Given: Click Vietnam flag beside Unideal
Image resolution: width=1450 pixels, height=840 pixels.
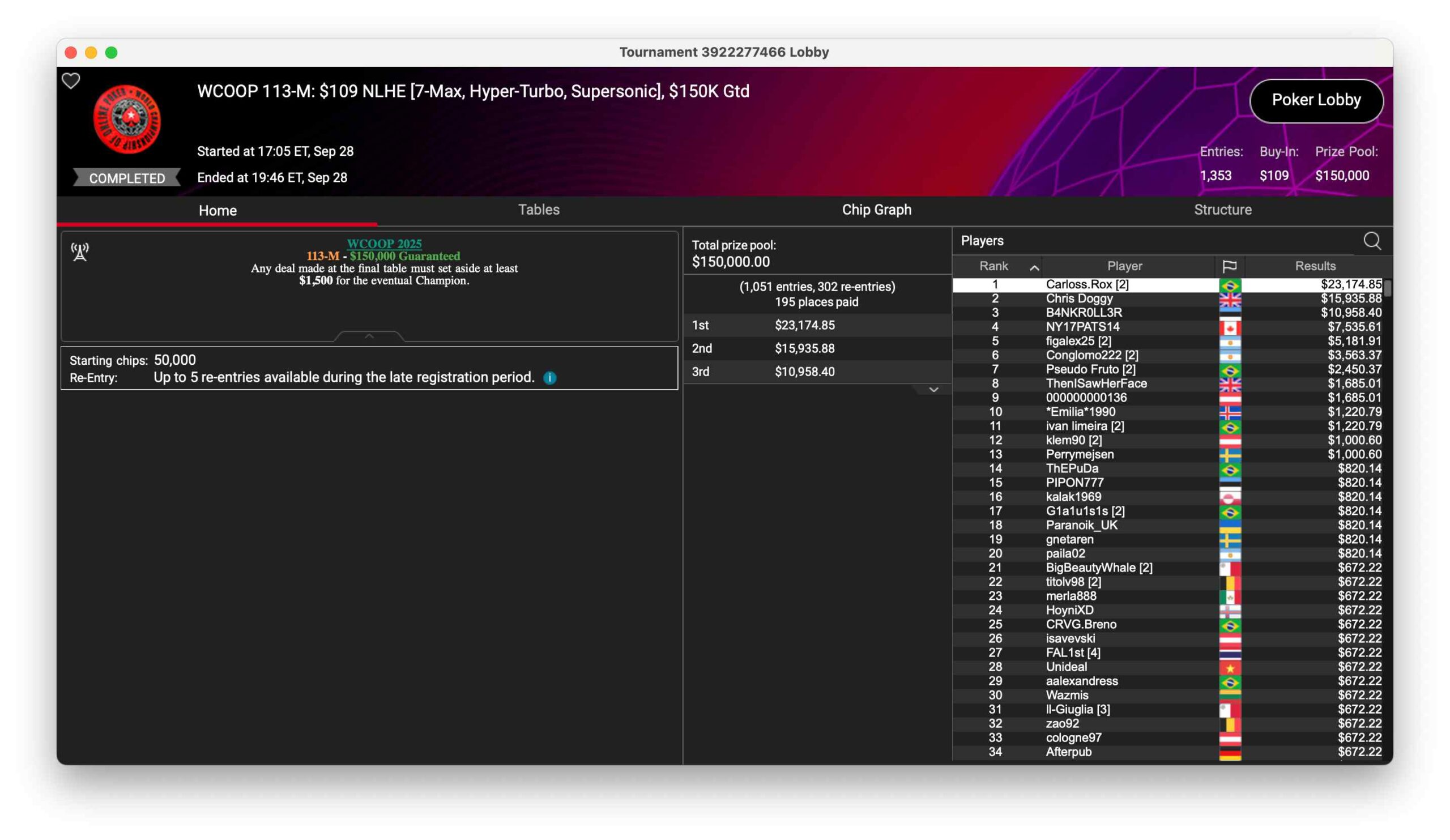Looking at the screenshot, I should 1230,667.
